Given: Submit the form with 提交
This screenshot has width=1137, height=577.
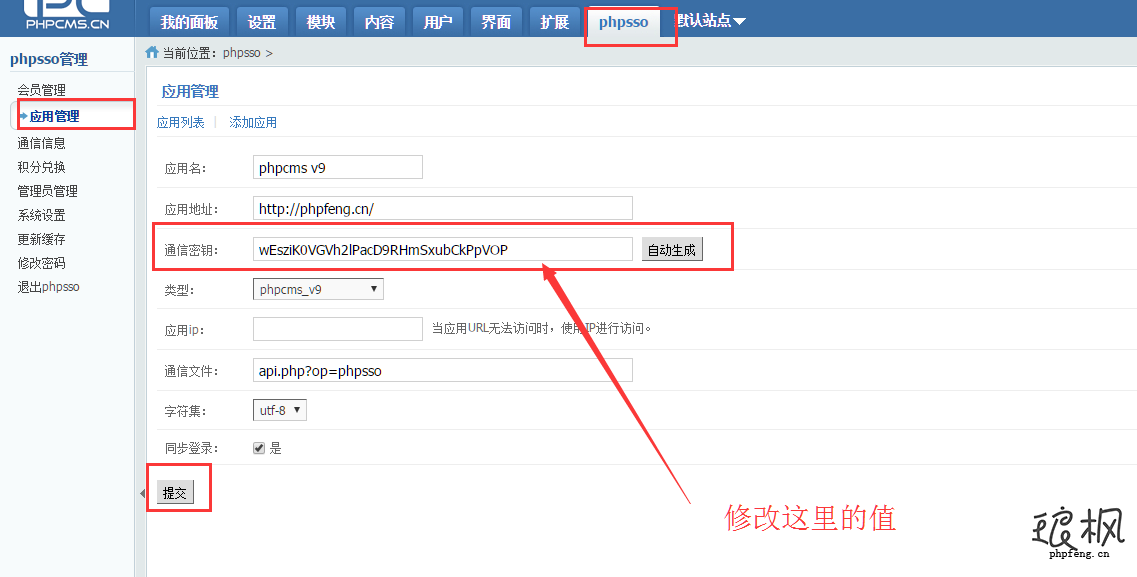Looking at the screenshot, I should (175, 493).
